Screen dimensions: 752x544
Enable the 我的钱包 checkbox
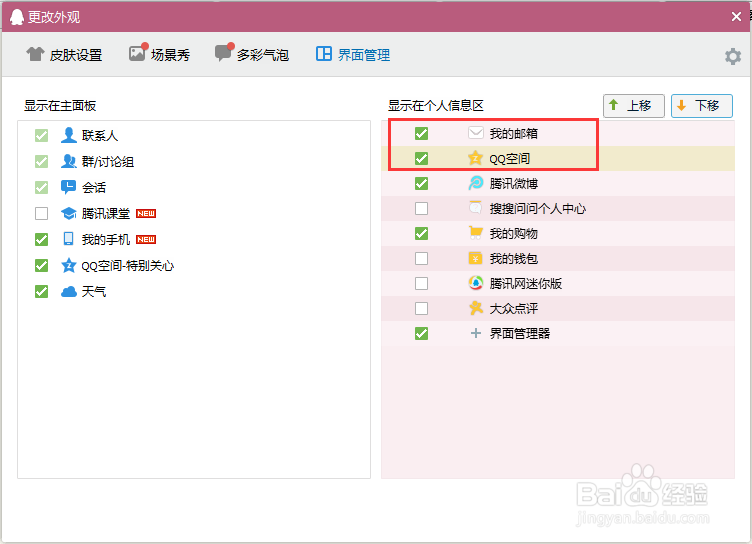(422, 259)
